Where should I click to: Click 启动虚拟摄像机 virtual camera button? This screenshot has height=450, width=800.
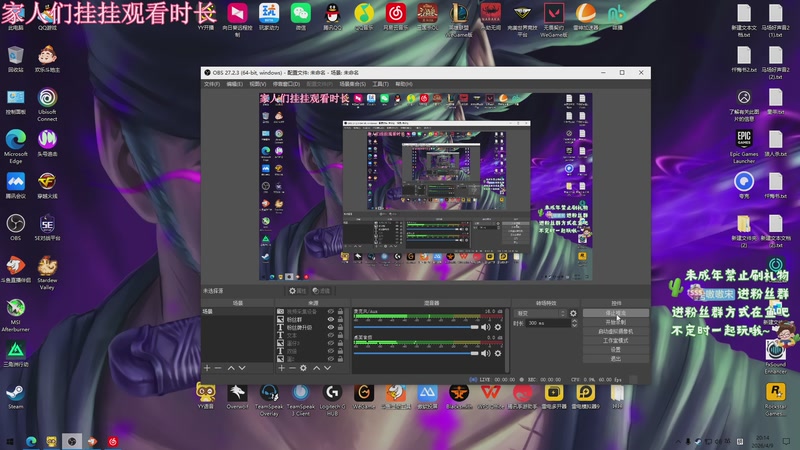pyautogui.click(x=616, y=331)
